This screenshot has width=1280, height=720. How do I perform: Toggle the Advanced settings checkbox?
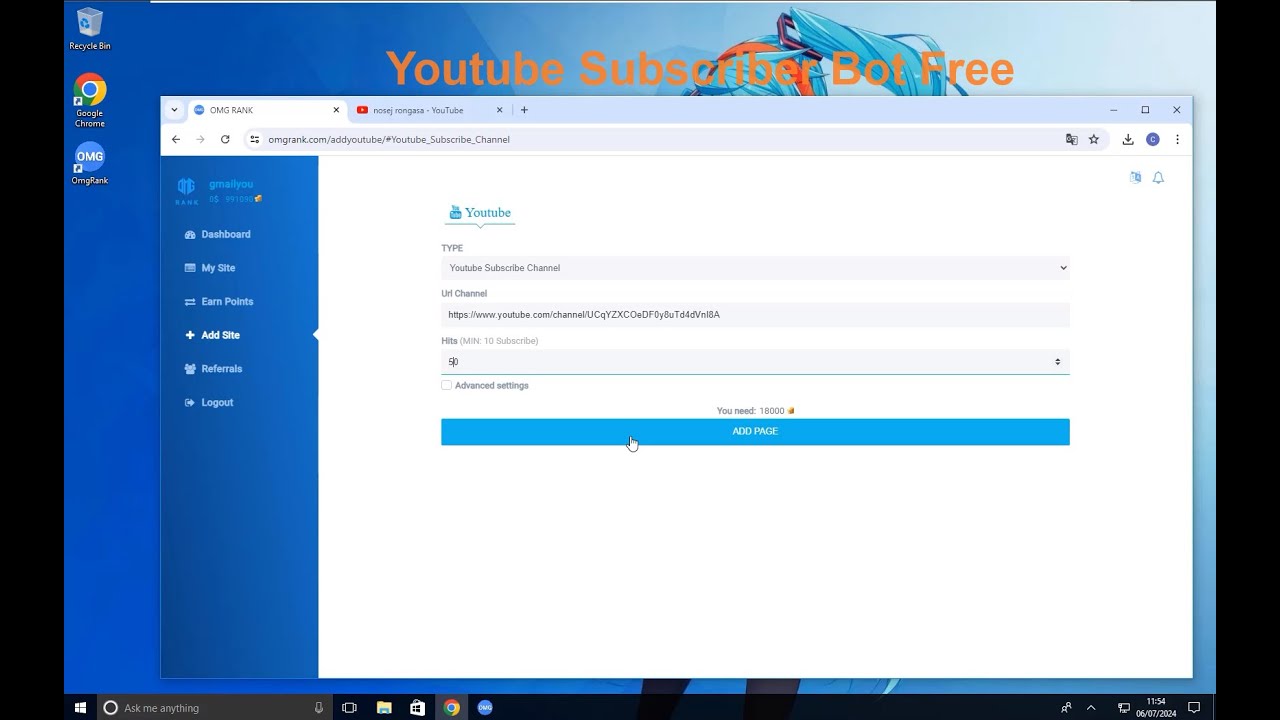[x=446, y=385]
